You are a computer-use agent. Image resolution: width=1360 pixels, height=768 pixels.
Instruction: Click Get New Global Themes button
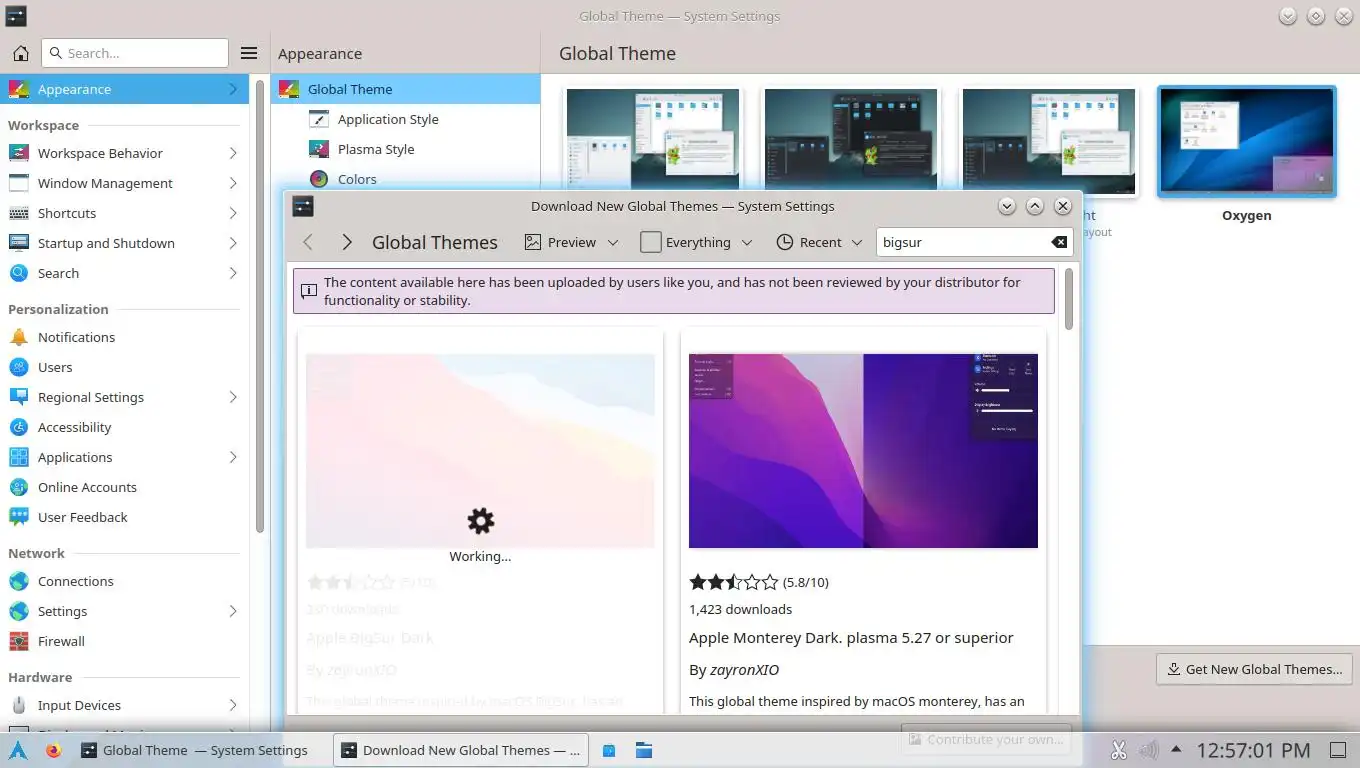click(1254, 669)
